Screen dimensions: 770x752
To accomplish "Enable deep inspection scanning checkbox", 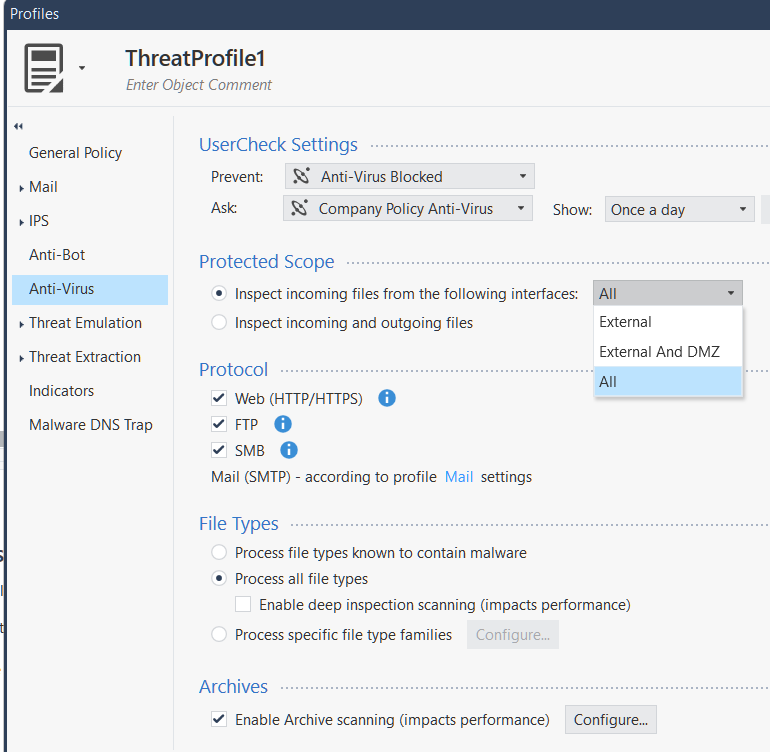I will click(x=243, y=604).
